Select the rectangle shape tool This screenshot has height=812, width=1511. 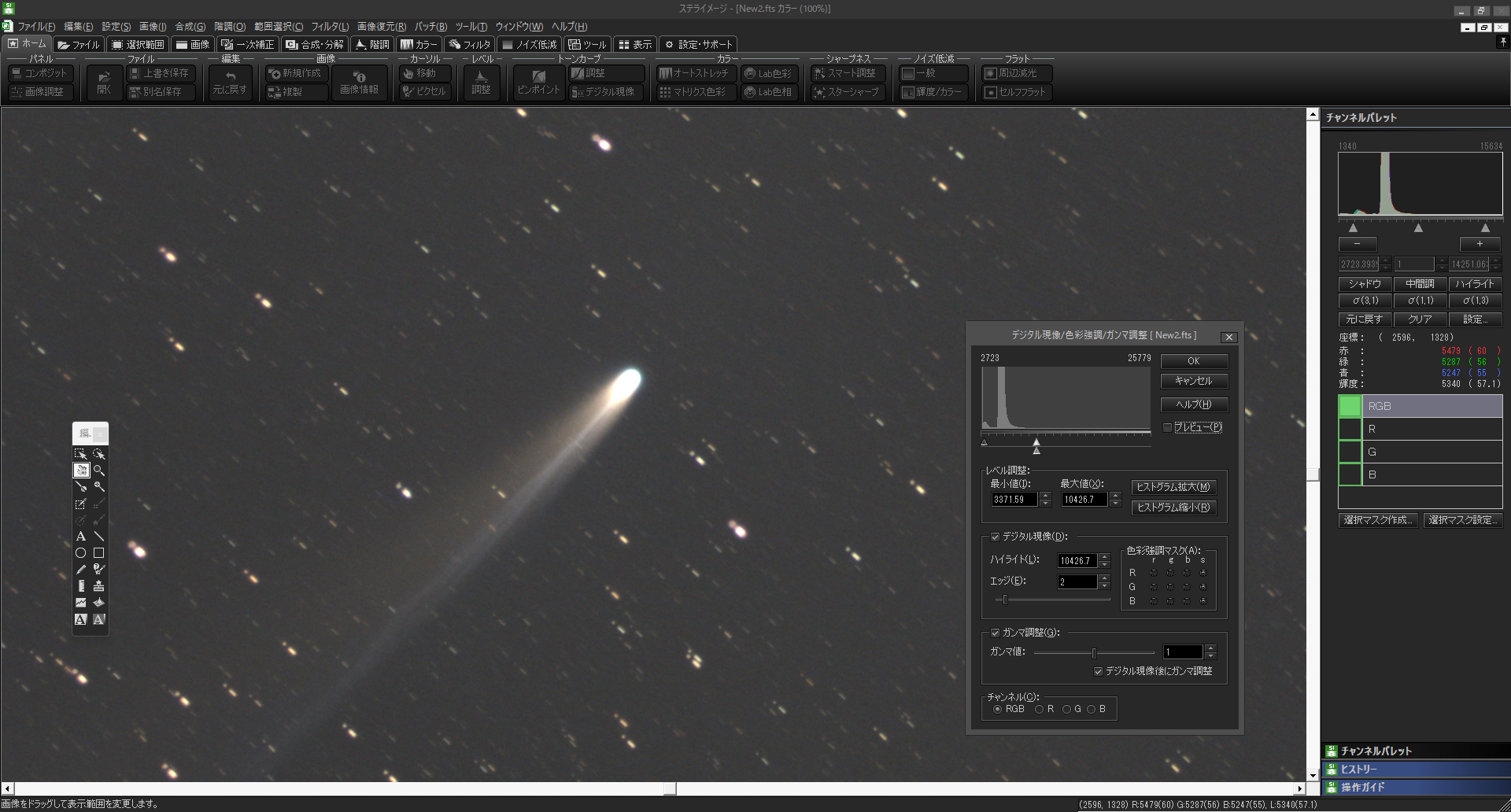[x=99, y=553]
